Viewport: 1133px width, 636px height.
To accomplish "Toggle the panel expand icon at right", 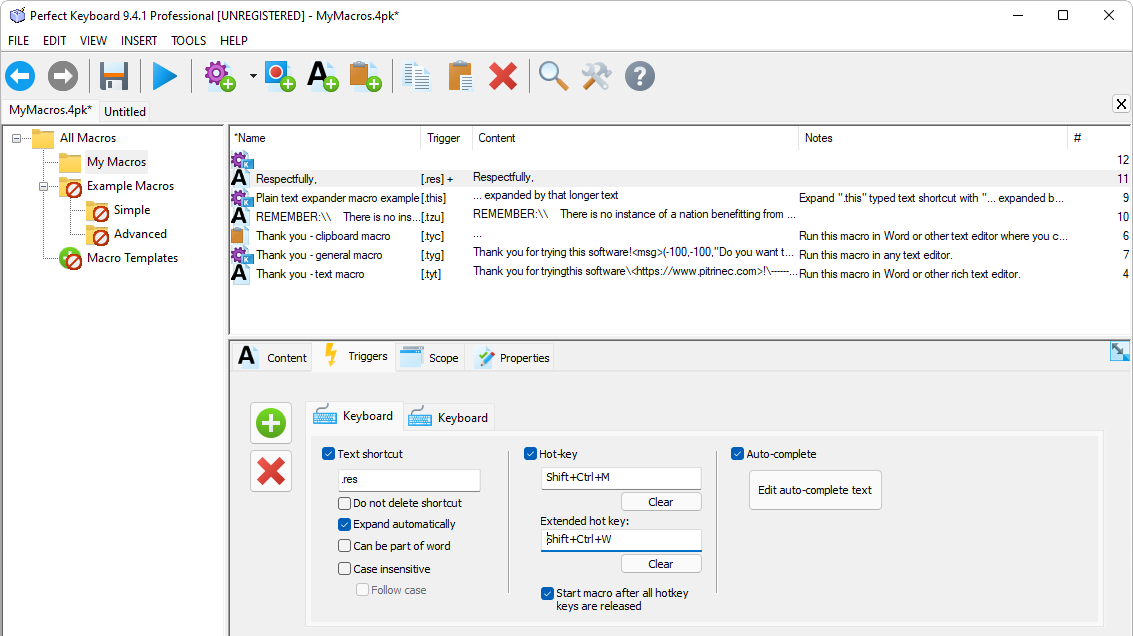I will tap(1119, 351).
